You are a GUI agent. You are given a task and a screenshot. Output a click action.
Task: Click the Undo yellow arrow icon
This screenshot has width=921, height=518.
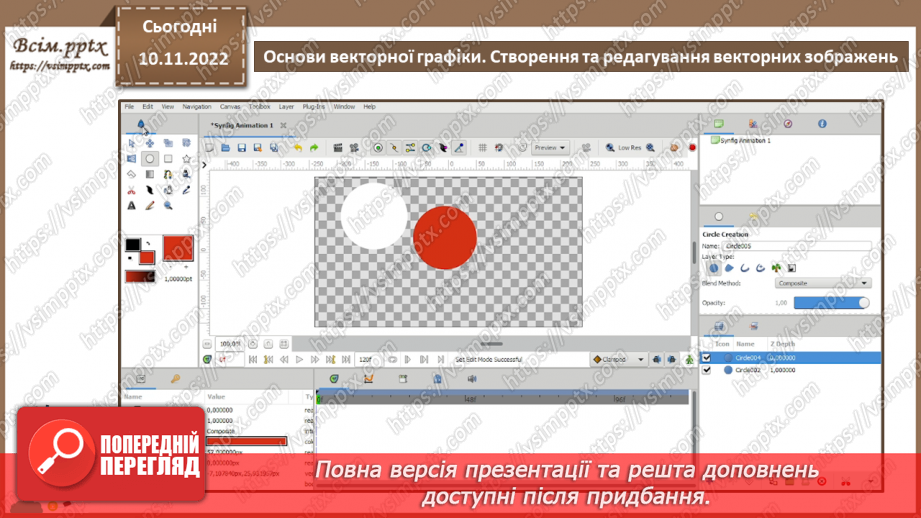tap(298, 148)
